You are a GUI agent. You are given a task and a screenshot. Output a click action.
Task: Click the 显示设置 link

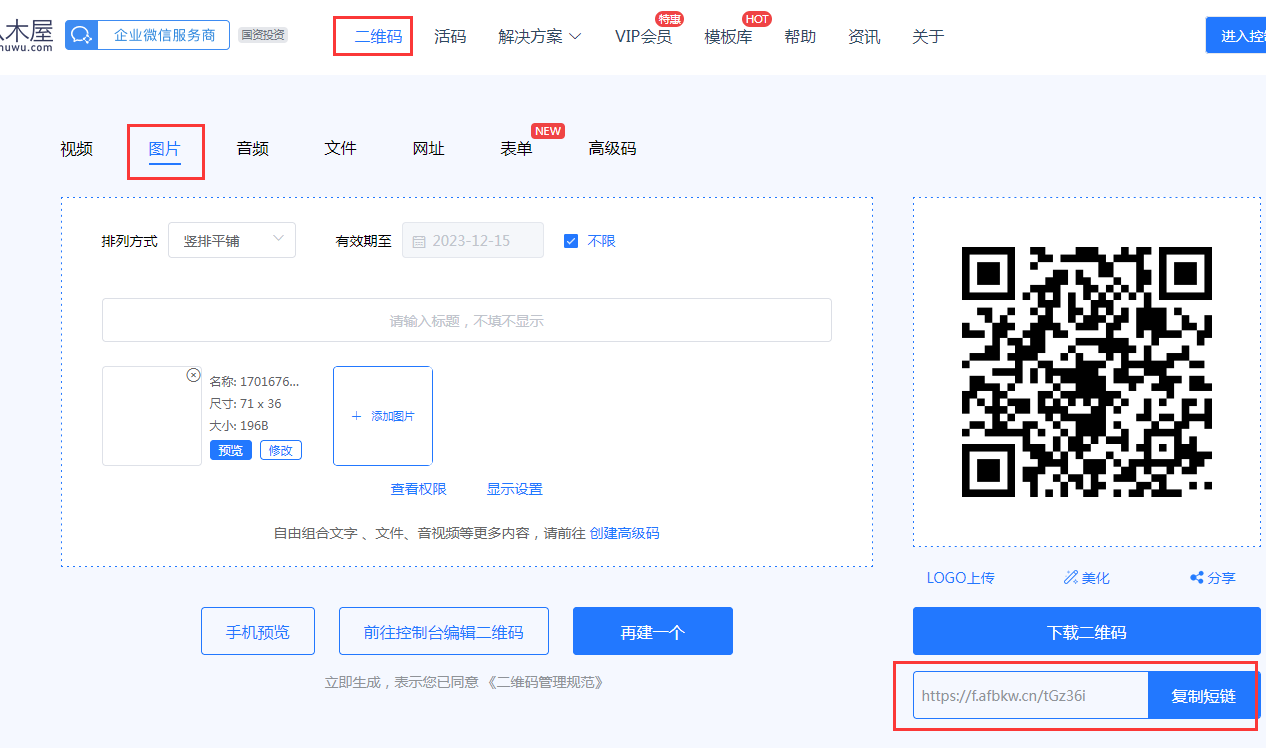[514, 489]
